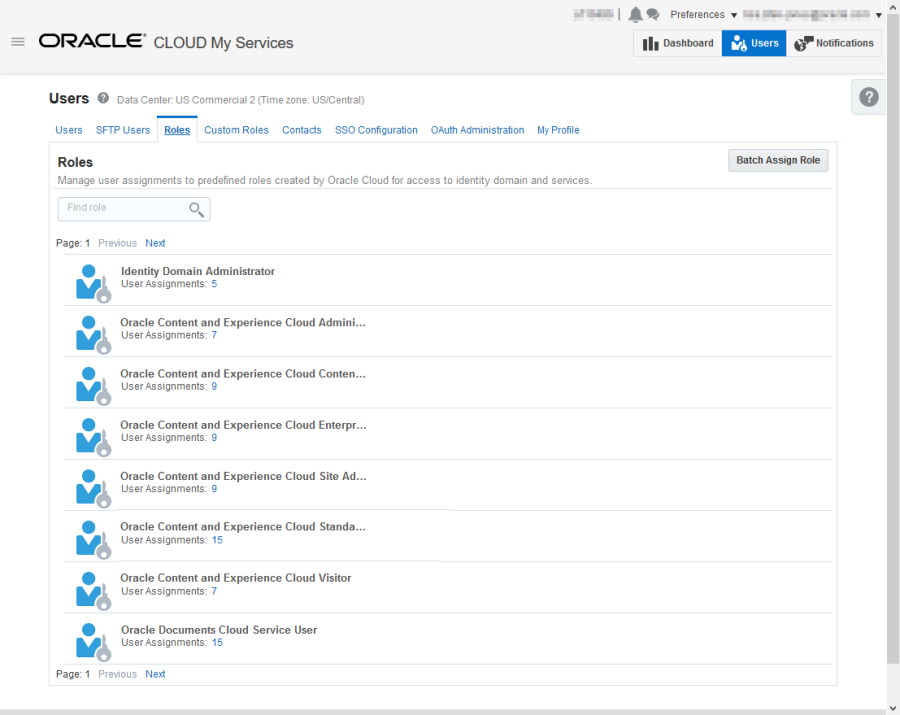Click the vertical scrollbar thumb
Screen dimensions: 900x715
point(893,339)
